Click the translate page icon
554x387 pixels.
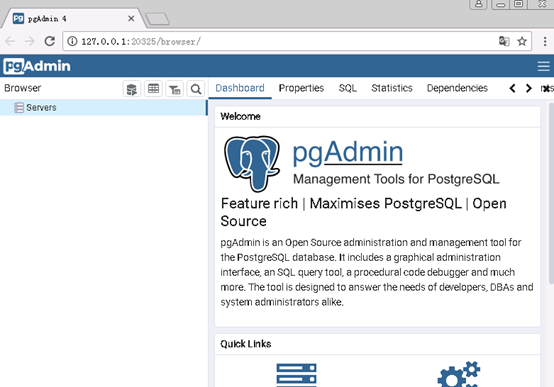(504, 41)
